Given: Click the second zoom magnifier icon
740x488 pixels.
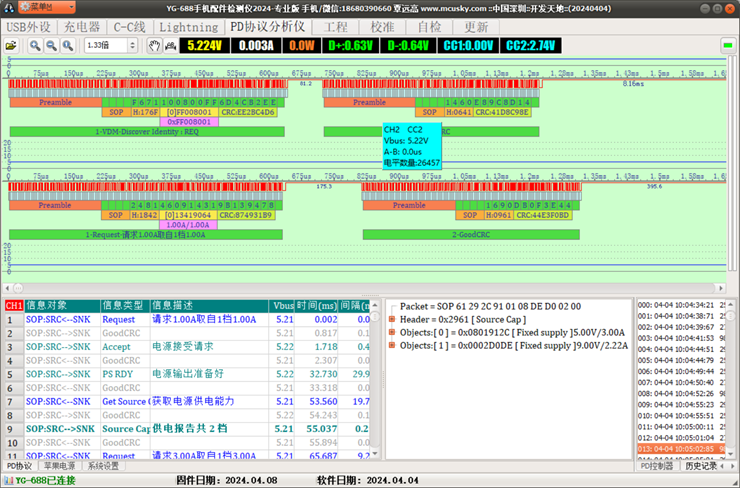Looking at the screenshot, I should click(50, 46).
